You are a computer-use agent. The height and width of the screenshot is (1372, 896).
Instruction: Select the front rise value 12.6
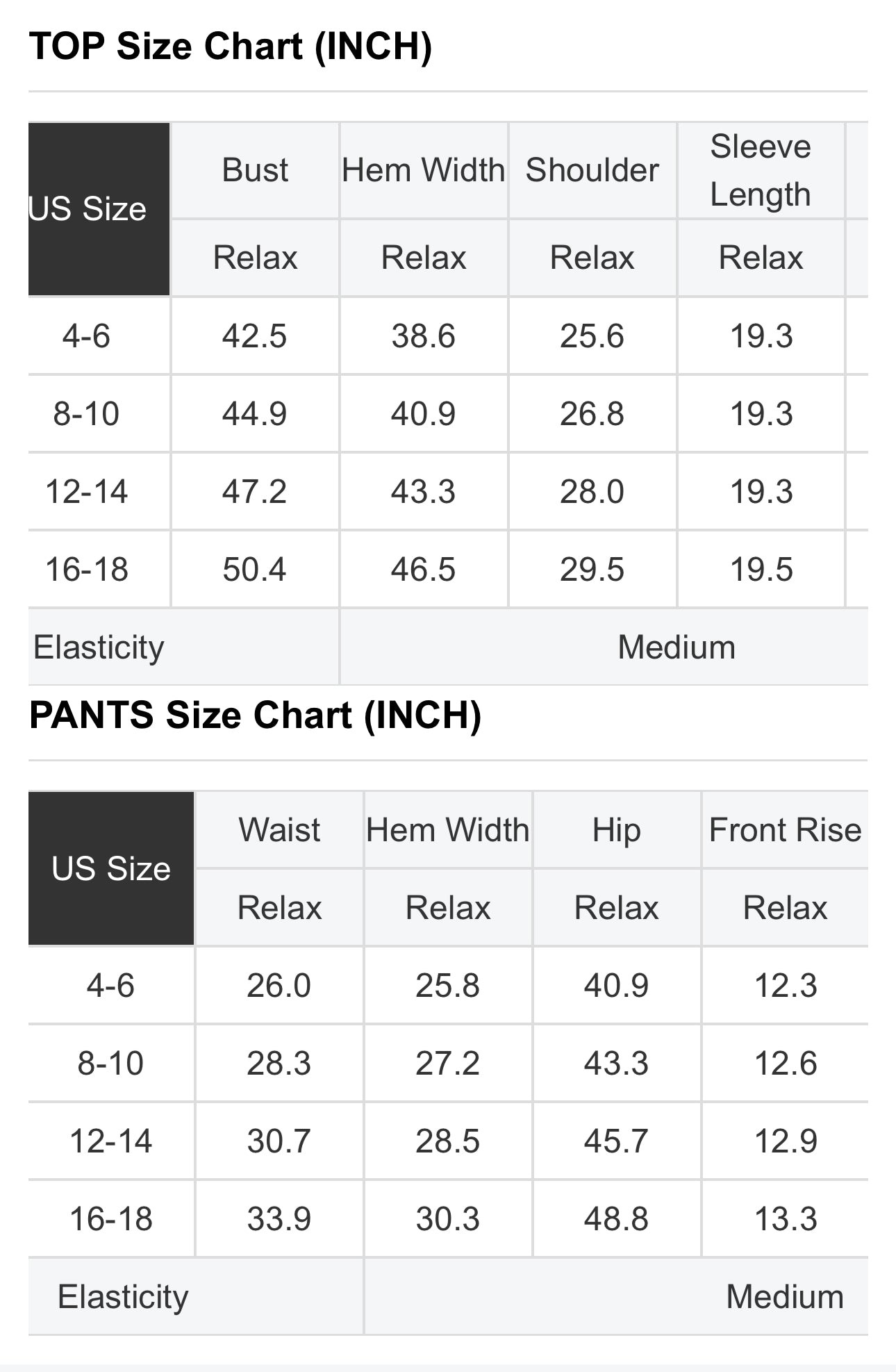pos(786,1064)
